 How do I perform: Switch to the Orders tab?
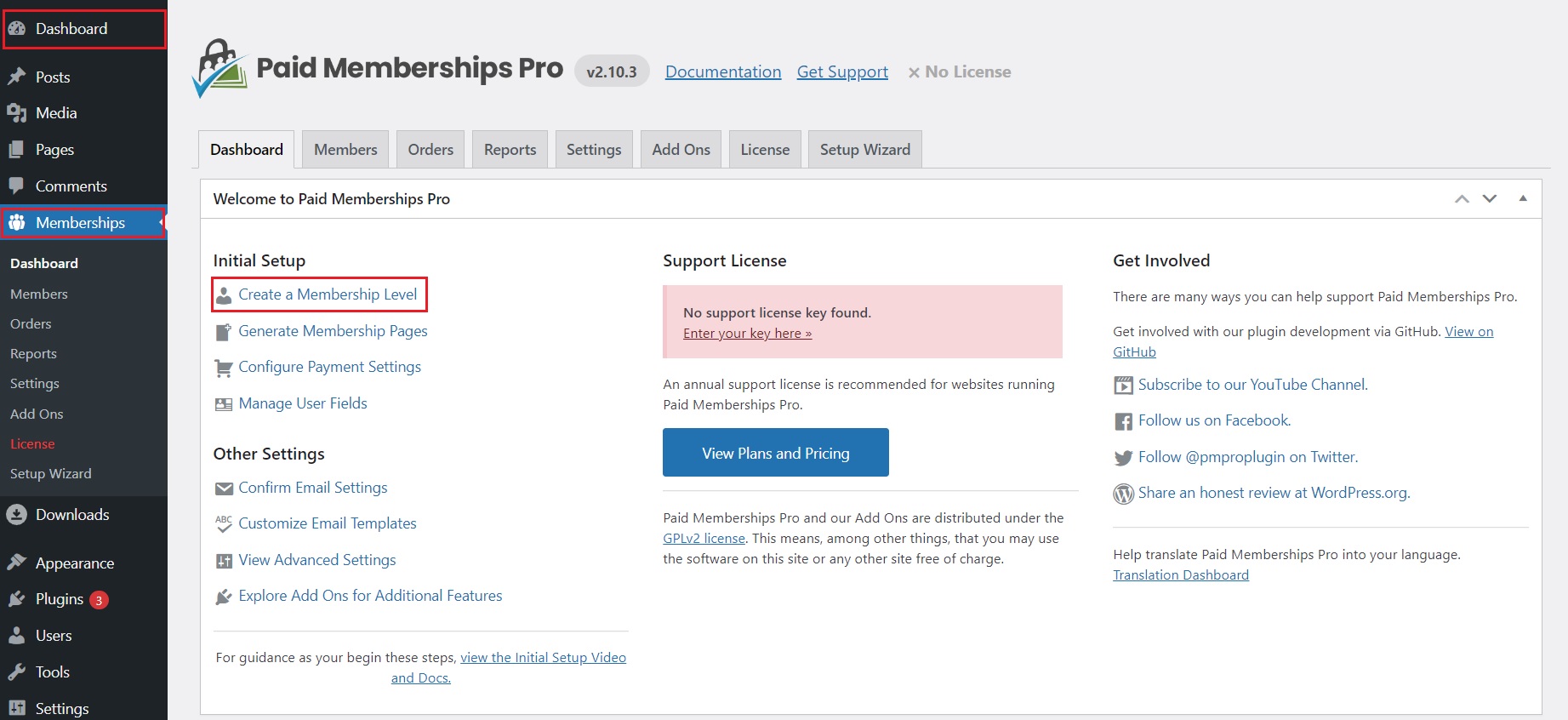coord(430,149)
